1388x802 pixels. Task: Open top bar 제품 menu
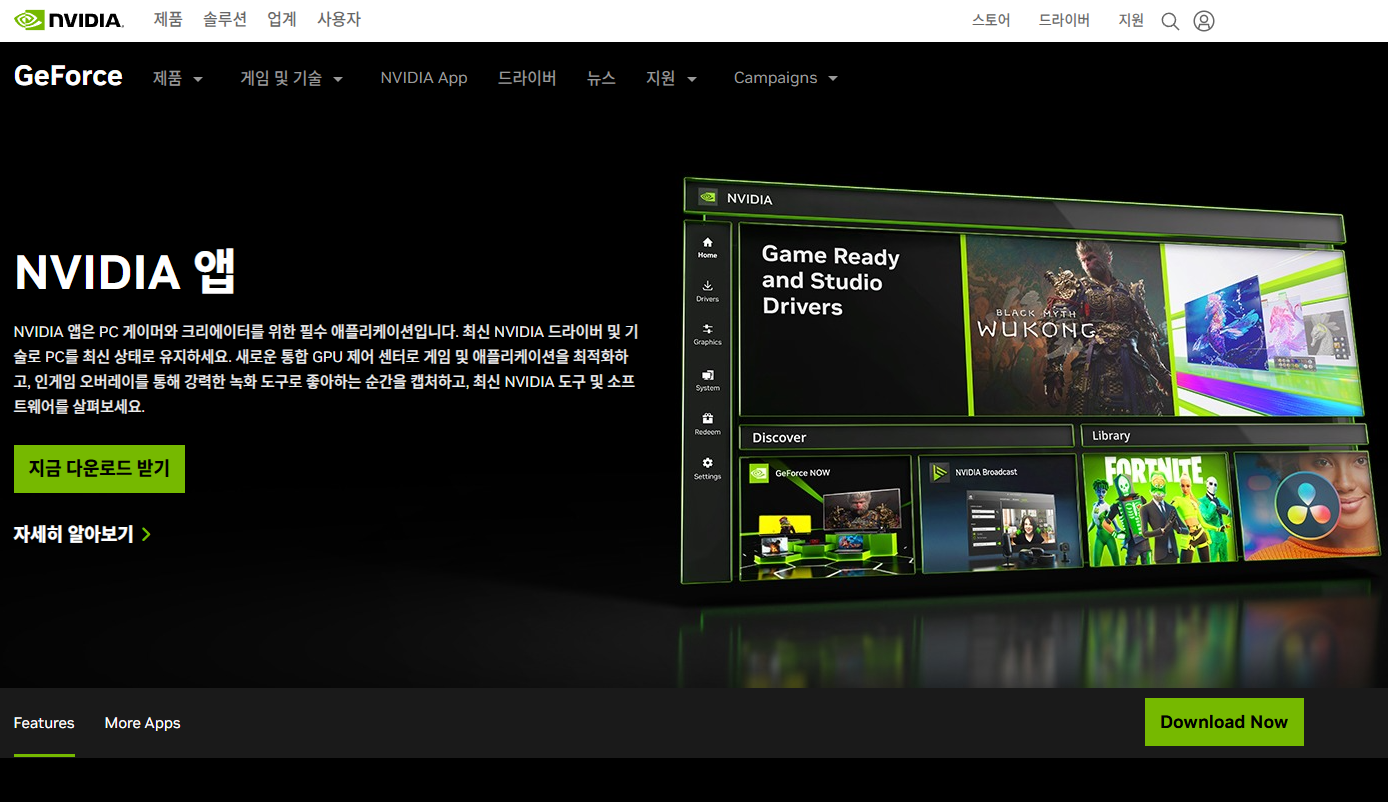168,20
